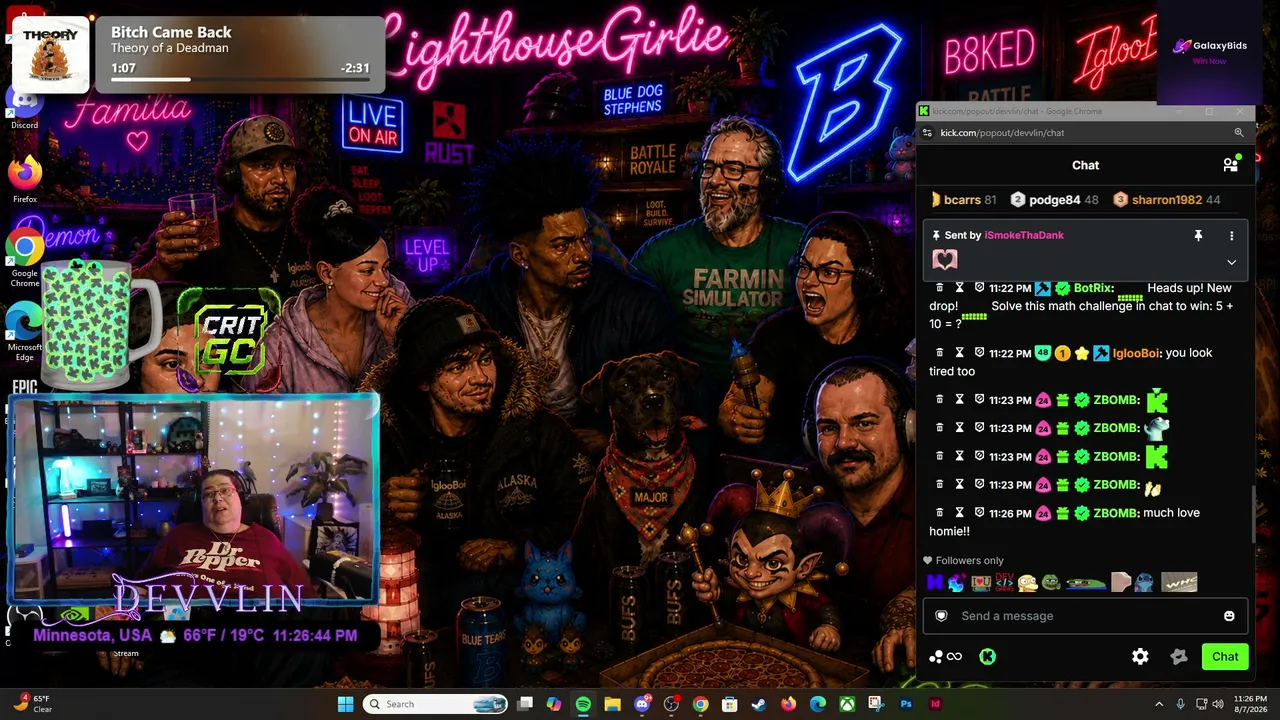Open chat settings gear

click(x=1140, y=657)
